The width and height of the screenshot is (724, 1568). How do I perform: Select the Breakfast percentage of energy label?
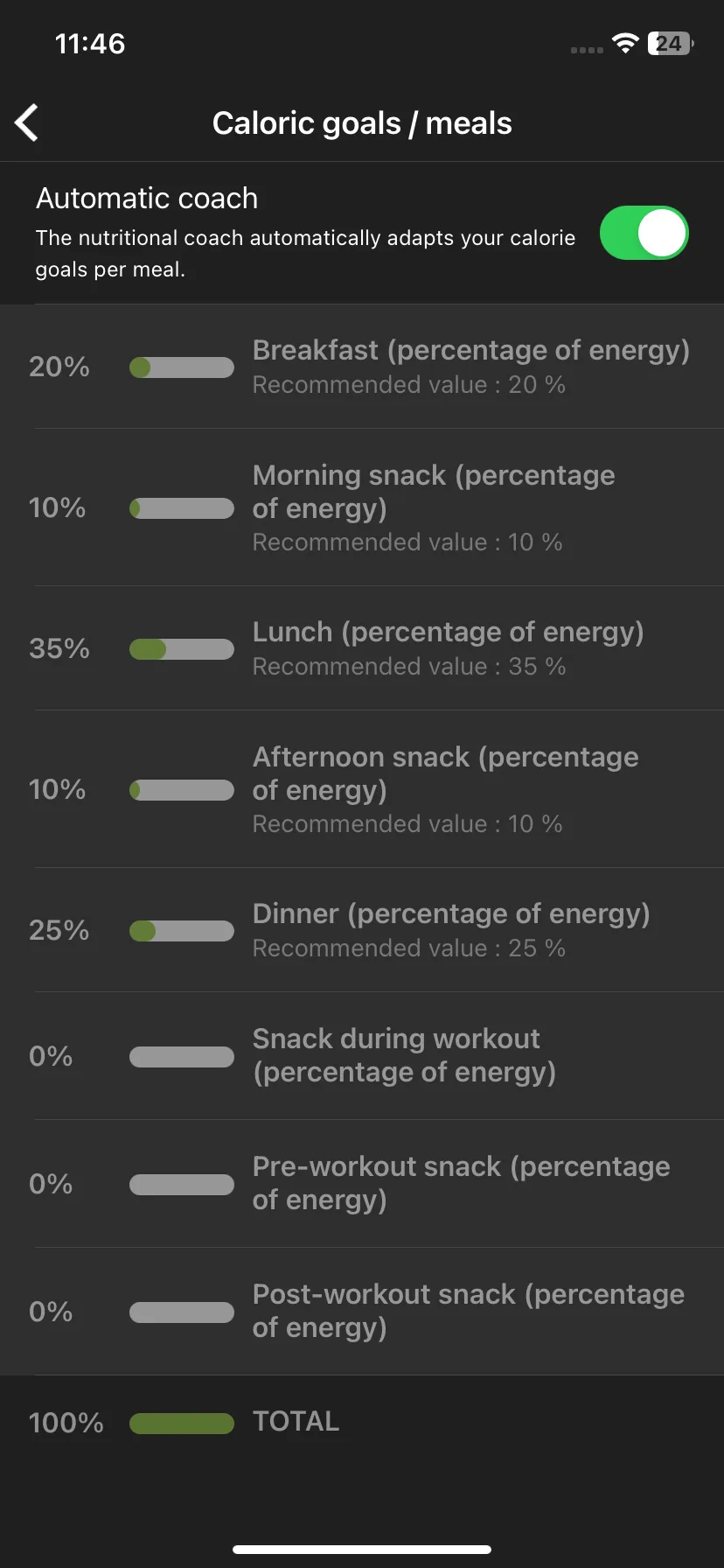[x=471, y=351]
